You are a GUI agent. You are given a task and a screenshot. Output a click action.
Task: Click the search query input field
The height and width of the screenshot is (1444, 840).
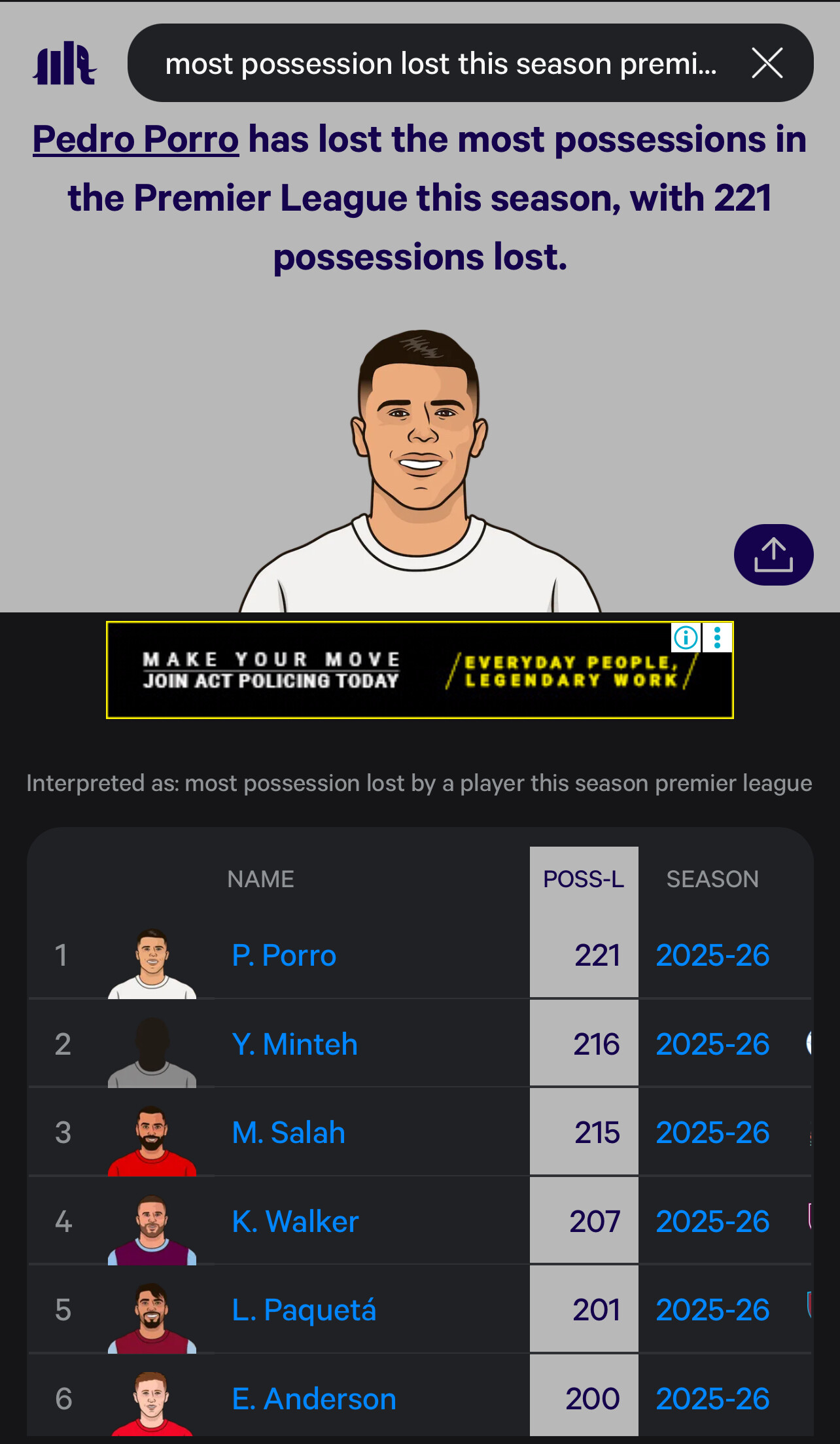coord(440,63)
